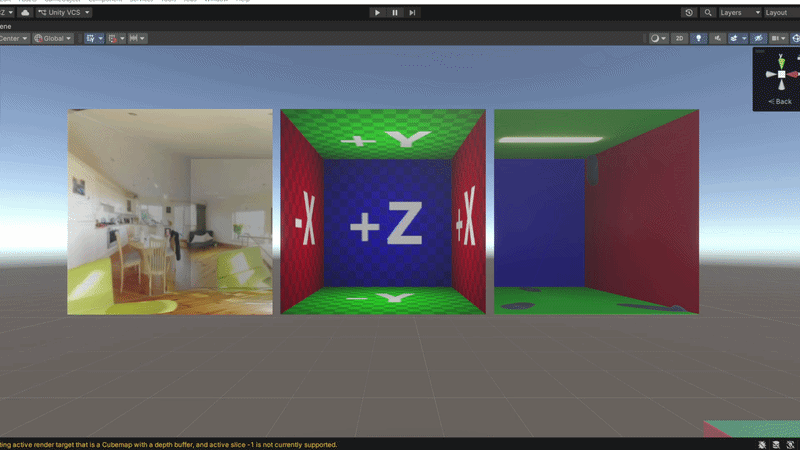Toggle 2D view mode

click(x=679, y=38)
